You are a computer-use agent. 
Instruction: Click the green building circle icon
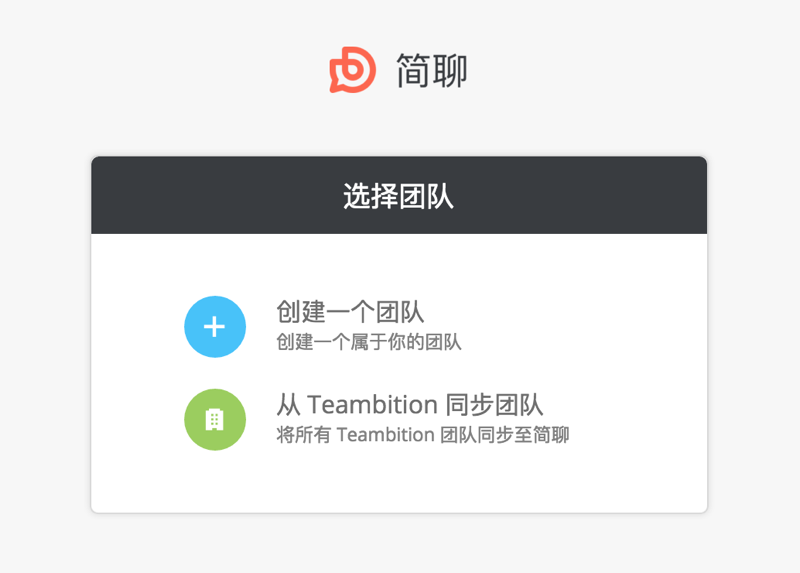215,419
